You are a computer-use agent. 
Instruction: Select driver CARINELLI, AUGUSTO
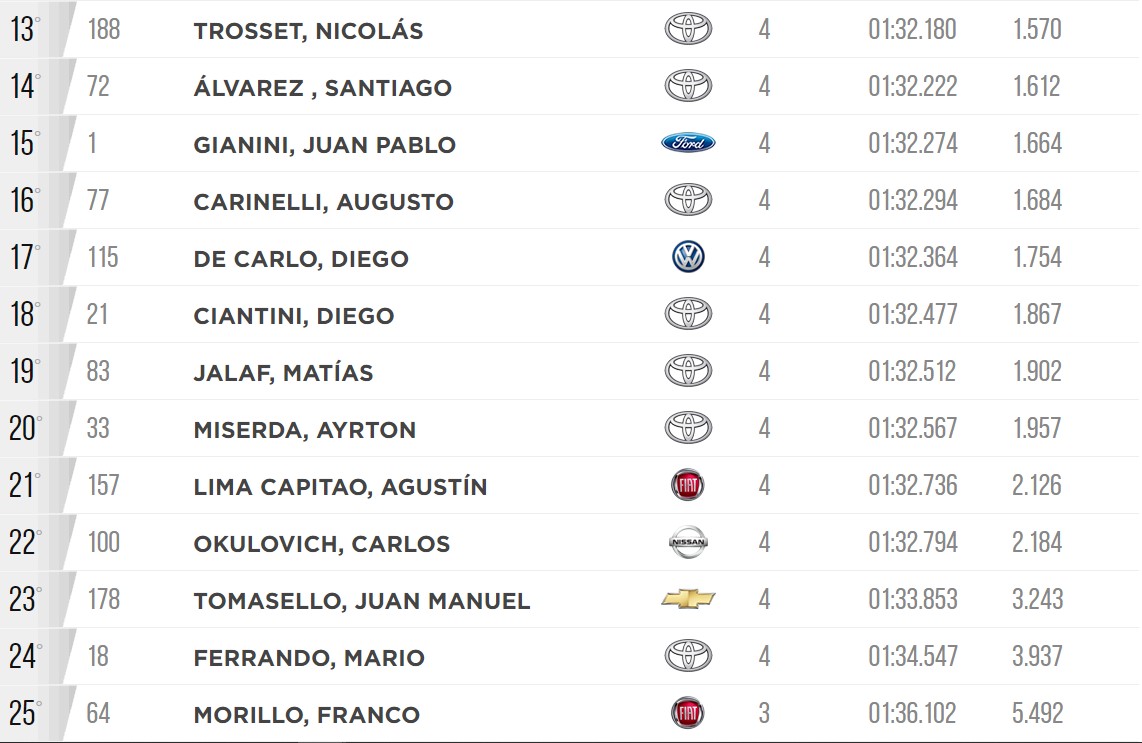(x=323, y=202)
